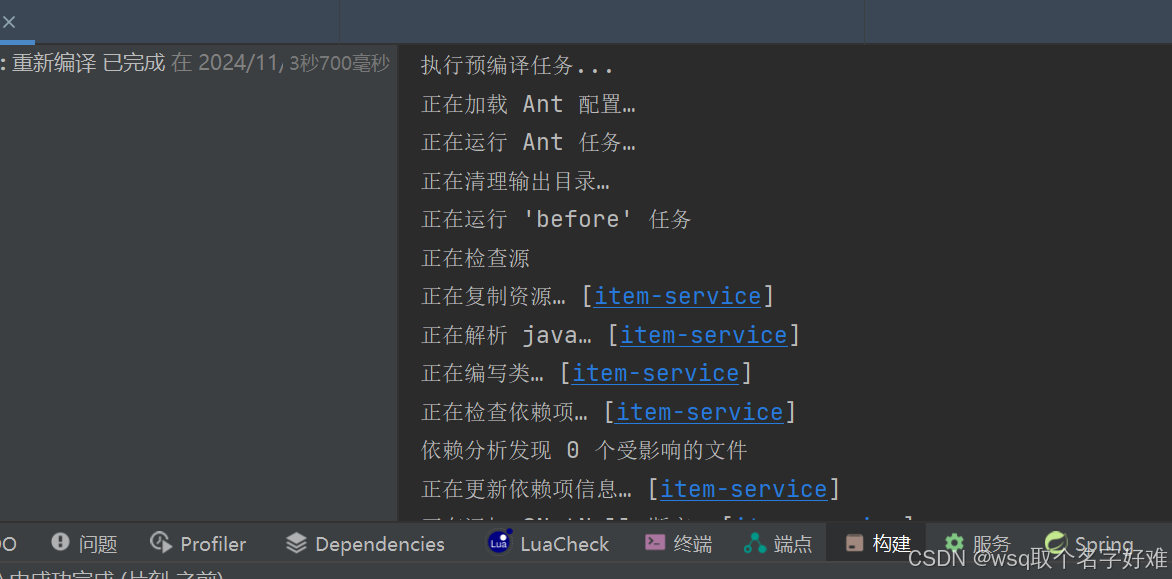Open item-service link on the 检查依赖项 line

point(699,411)
